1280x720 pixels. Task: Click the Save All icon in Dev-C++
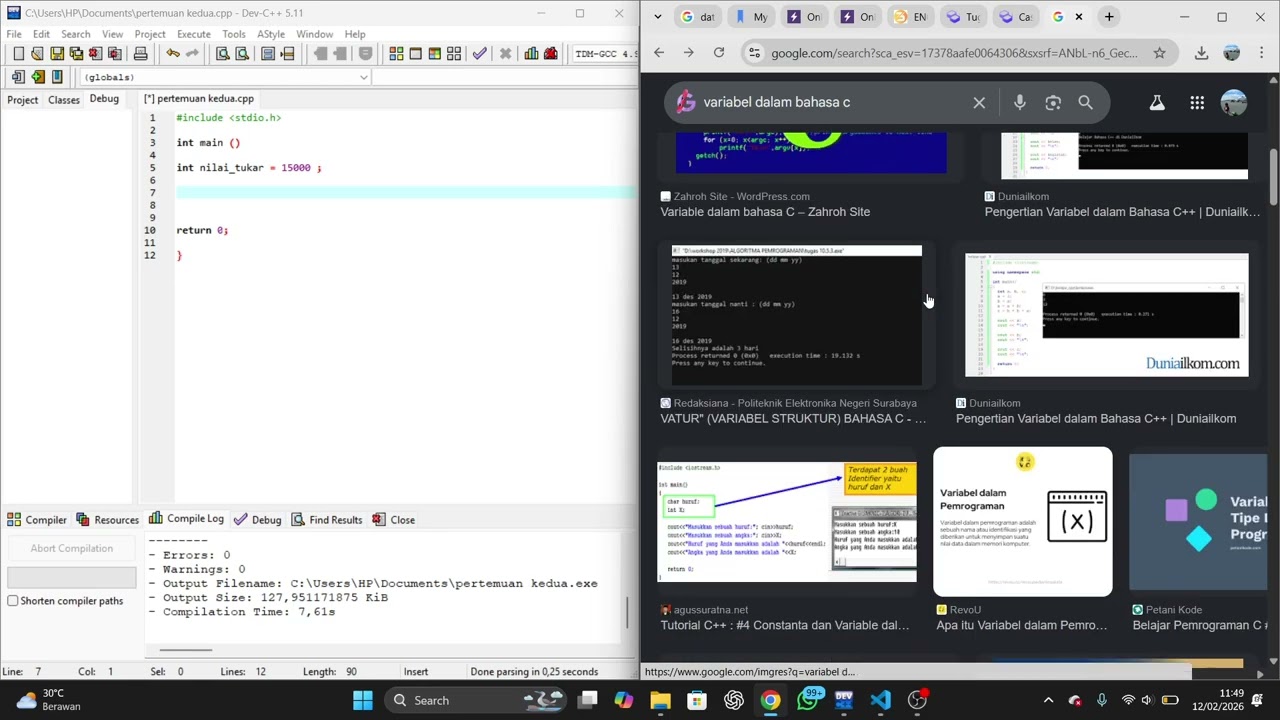tap(76, 53)
